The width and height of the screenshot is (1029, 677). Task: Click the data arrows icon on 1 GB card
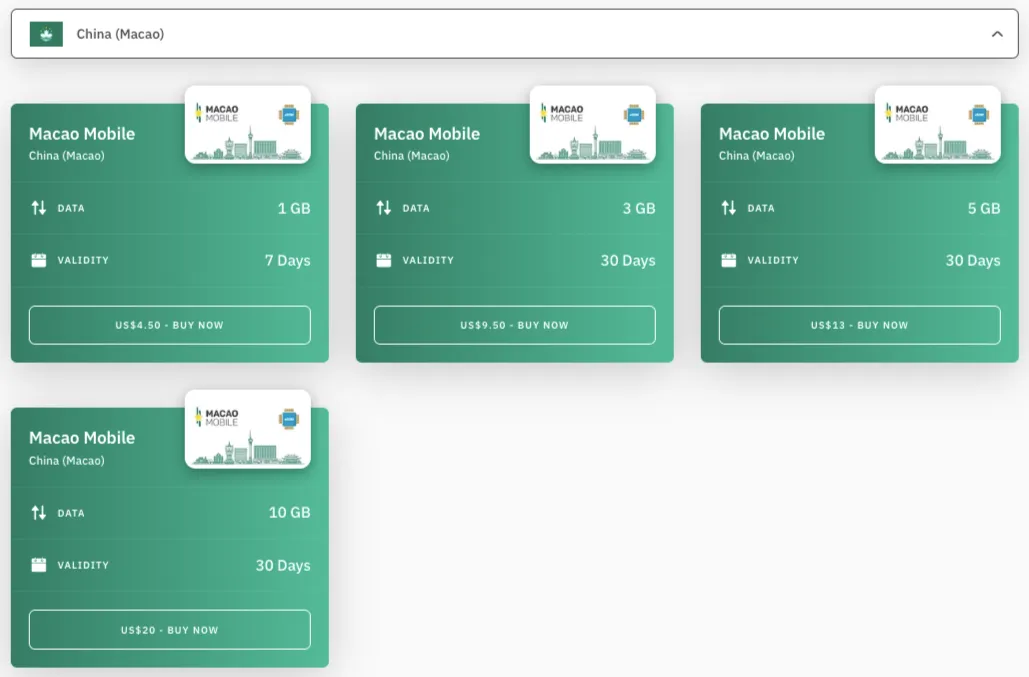[x=39, y=208]
